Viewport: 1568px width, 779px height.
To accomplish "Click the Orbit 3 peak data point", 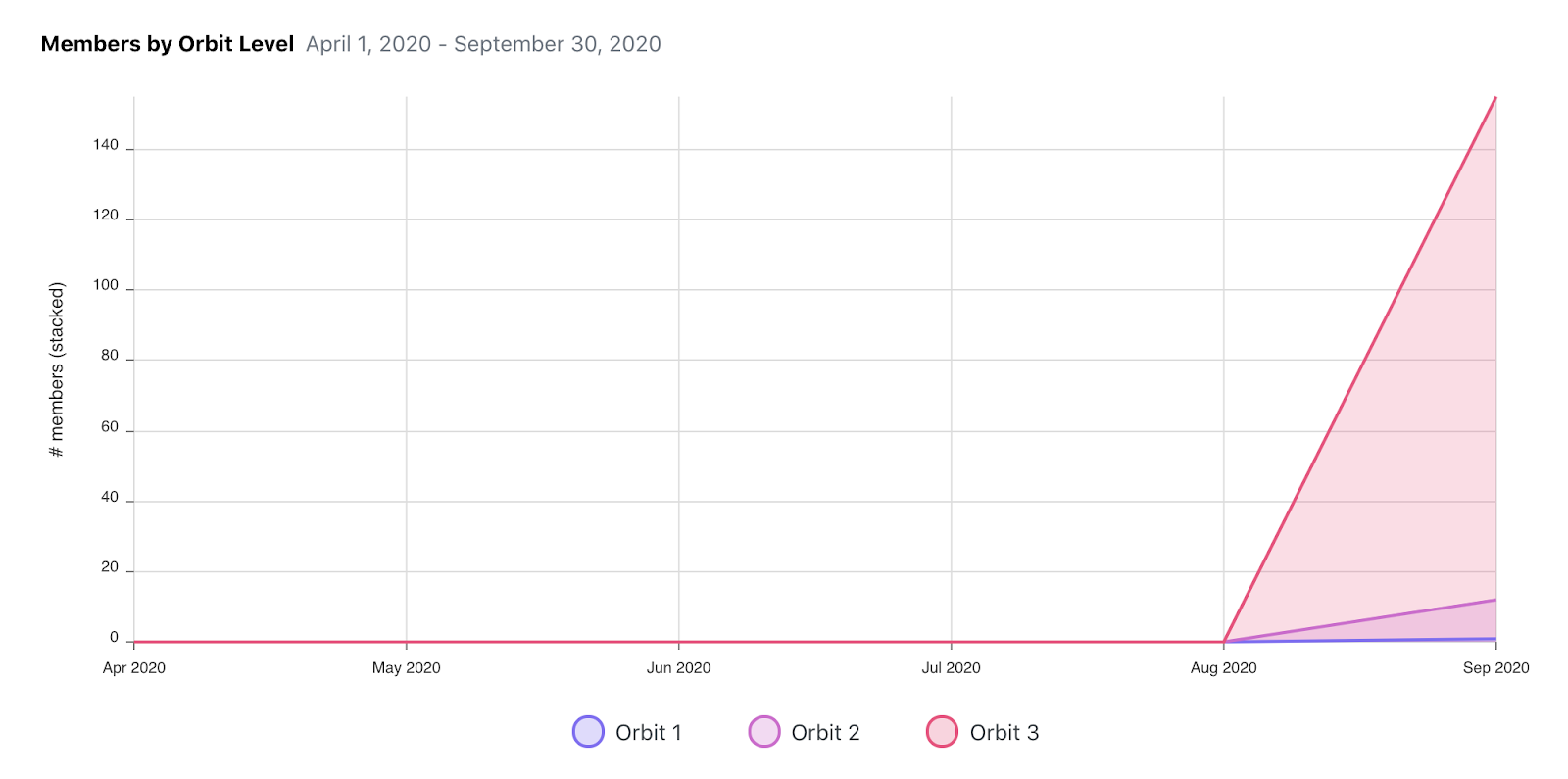I will point(1495,97).
